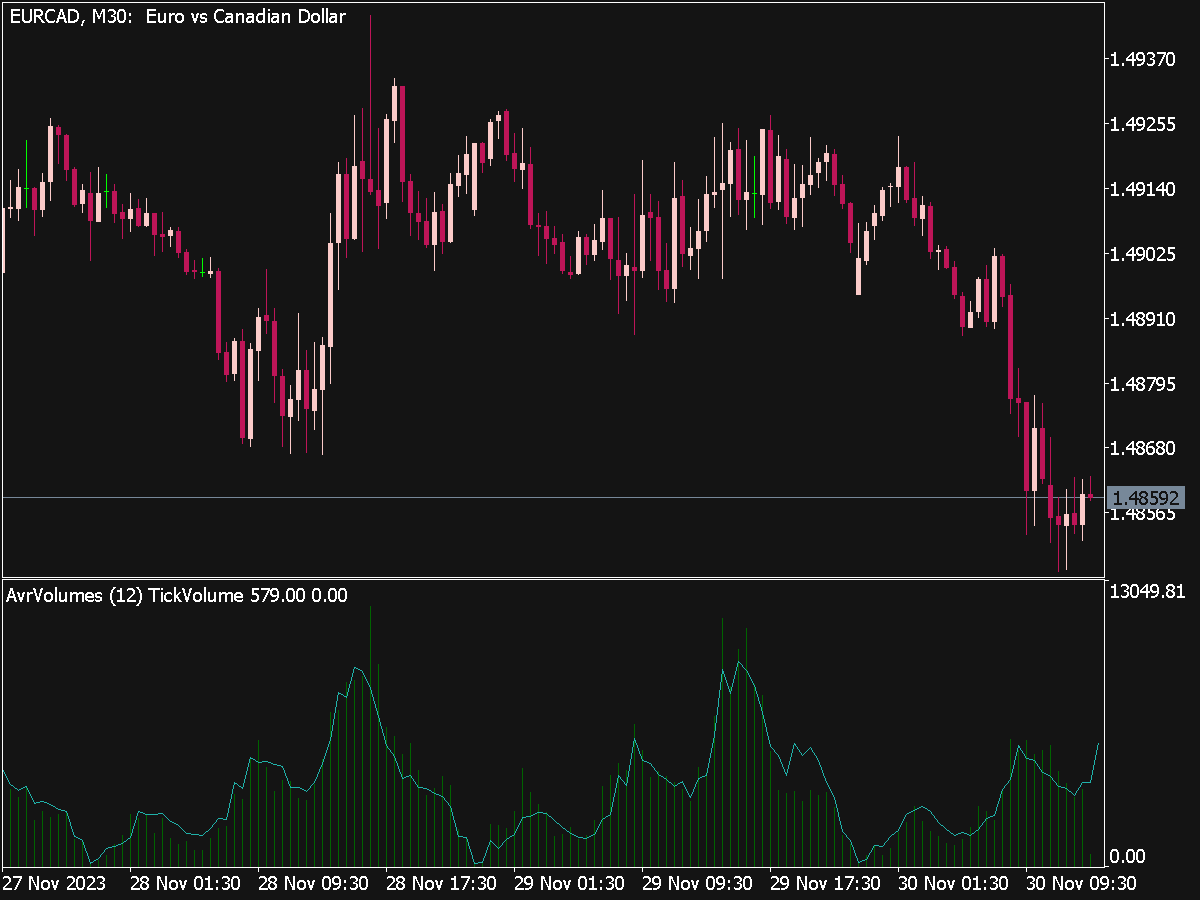Image resolution: width=1200 pixels, height=900 pixels.
Task: Click the 30 Nov 09:30 time label
Action: [x=1081, y=884]
